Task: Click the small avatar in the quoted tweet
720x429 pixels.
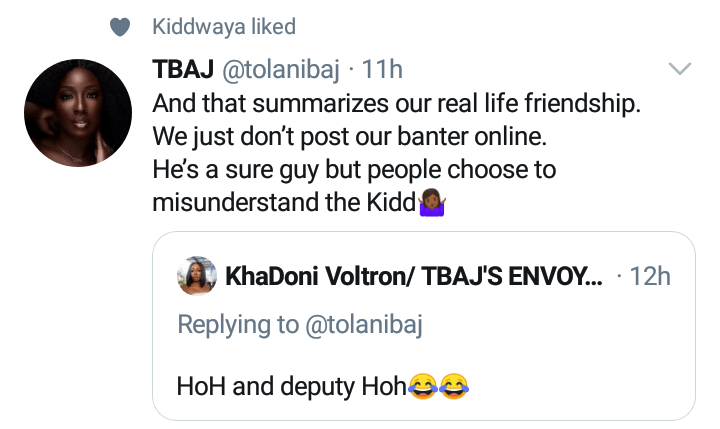Action: click(x=194, y=277)
